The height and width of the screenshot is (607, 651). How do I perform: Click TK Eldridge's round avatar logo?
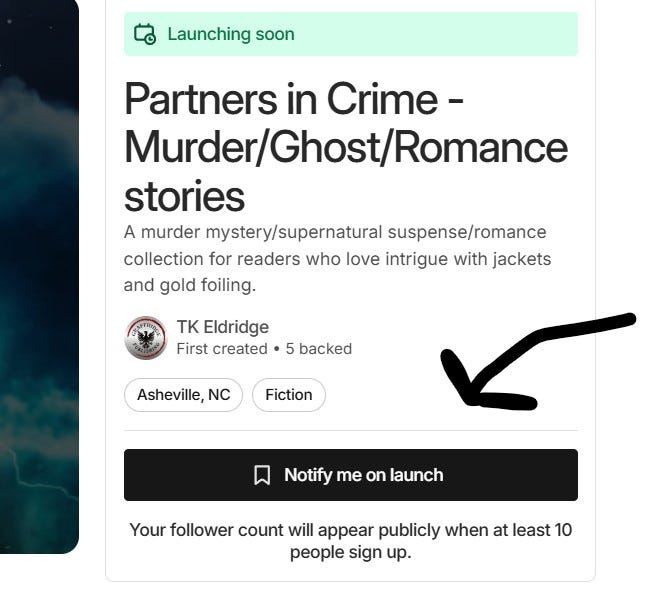146,338
